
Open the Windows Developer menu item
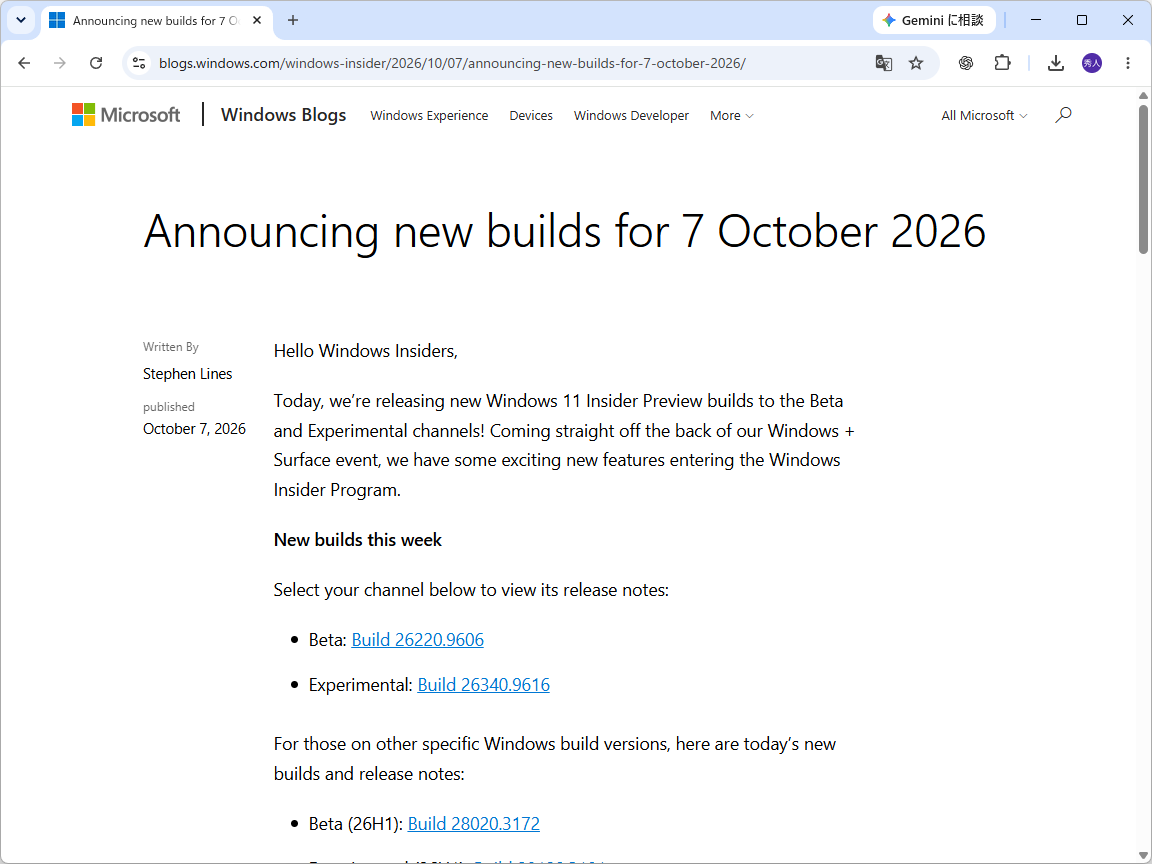point(631,115)
